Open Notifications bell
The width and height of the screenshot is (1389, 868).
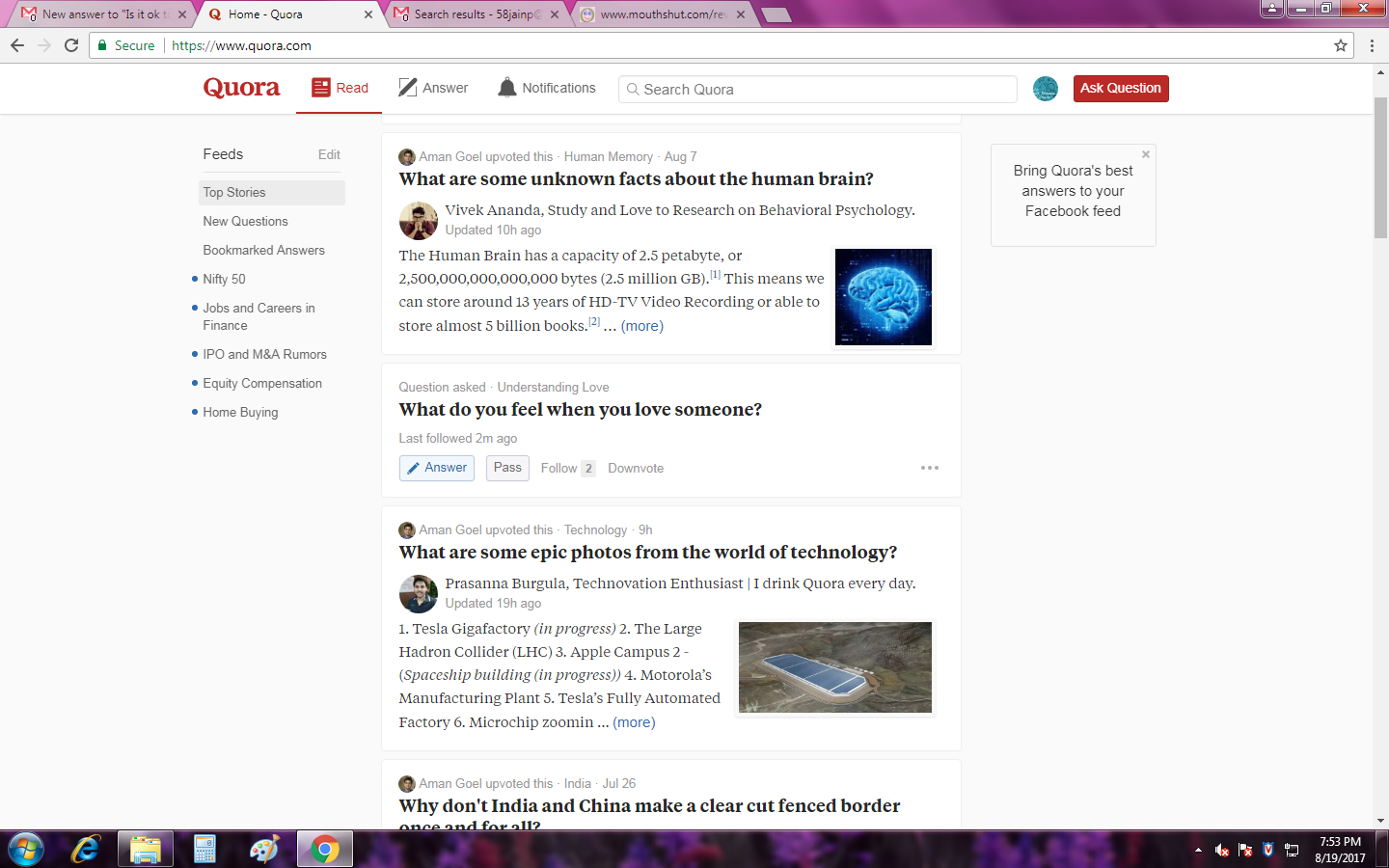click(547, 88)
